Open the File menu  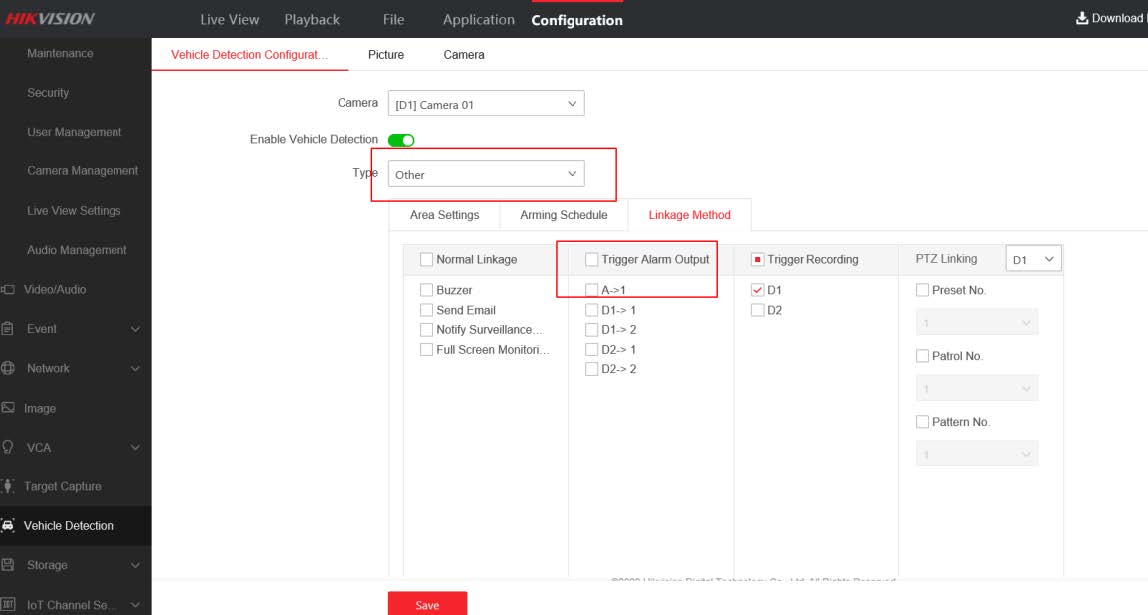click(x=393, y=20)
